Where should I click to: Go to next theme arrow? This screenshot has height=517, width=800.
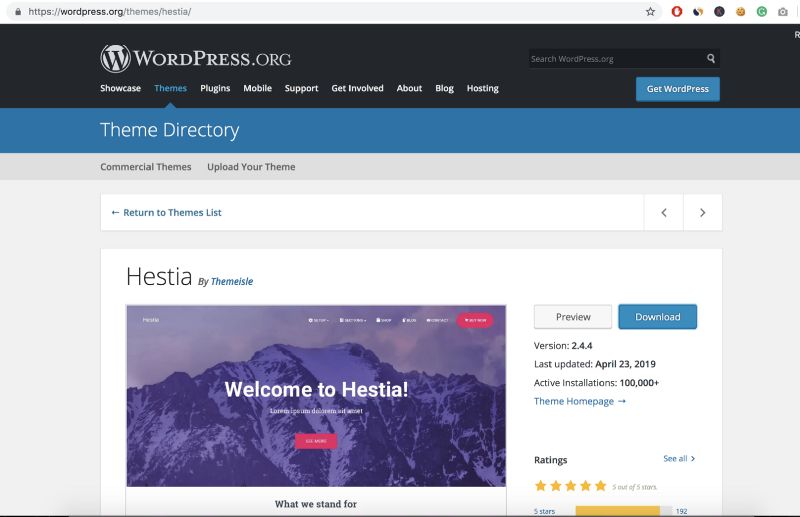click(x=703, y=212)
